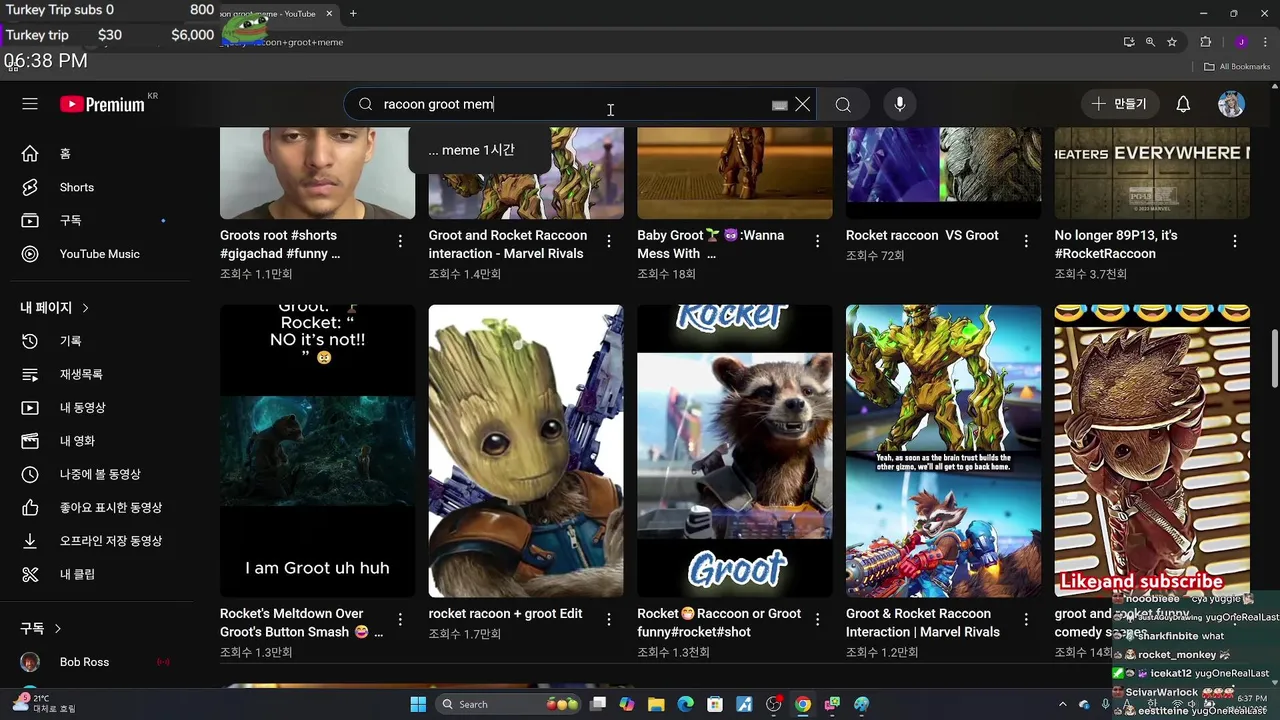Expand the 내 페이지 section chevron
The width and height of the screenshot is (1280, 720).
[x=86, y=308]
